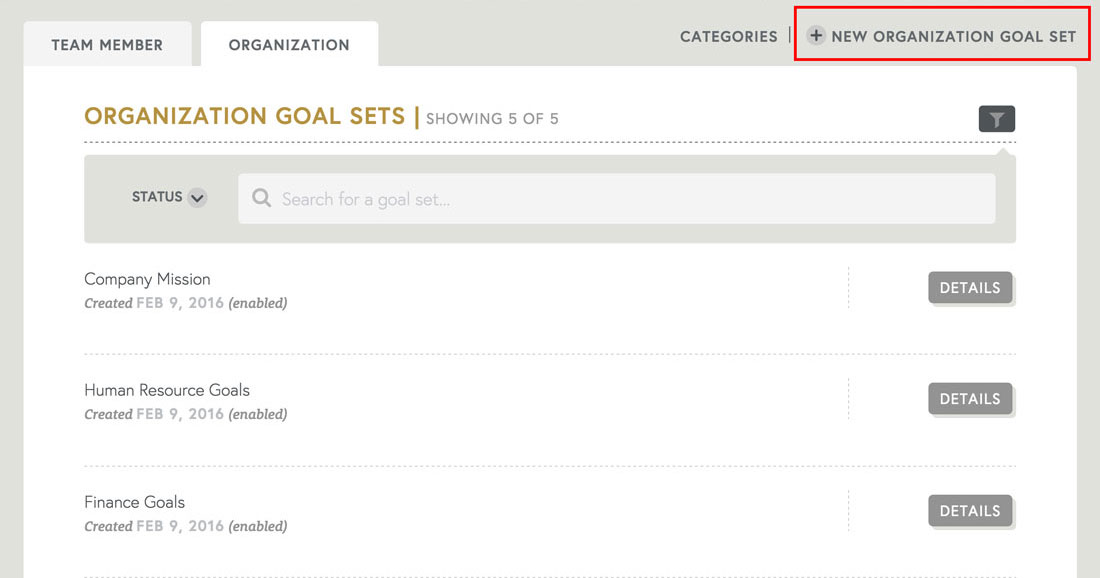This screenshot has height=578, width=1100.
Task: Open the Finance Goals details
Action: (x=970, y=510)
